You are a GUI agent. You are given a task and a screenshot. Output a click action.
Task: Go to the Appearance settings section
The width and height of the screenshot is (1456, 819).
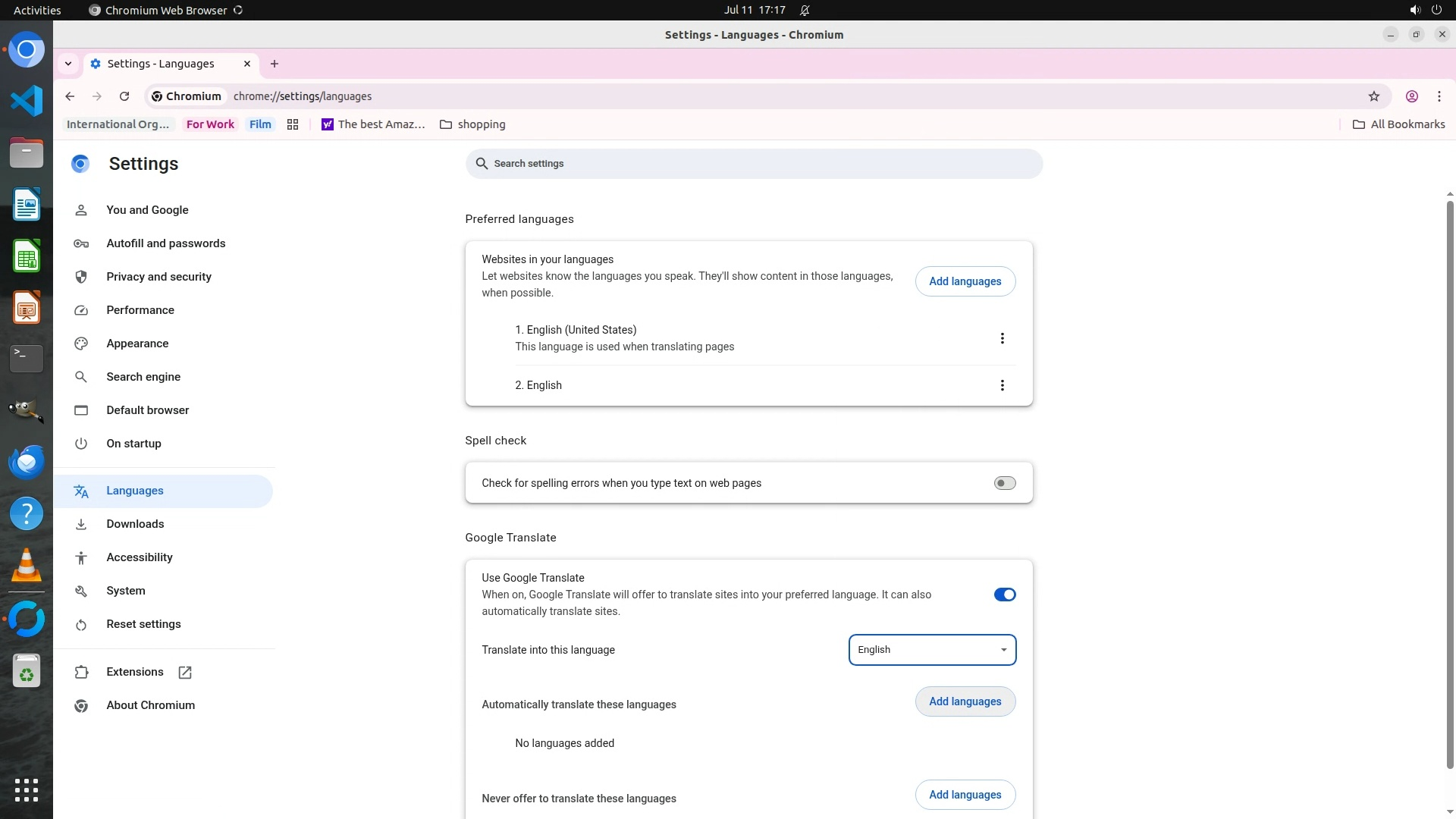coord(137,344)
